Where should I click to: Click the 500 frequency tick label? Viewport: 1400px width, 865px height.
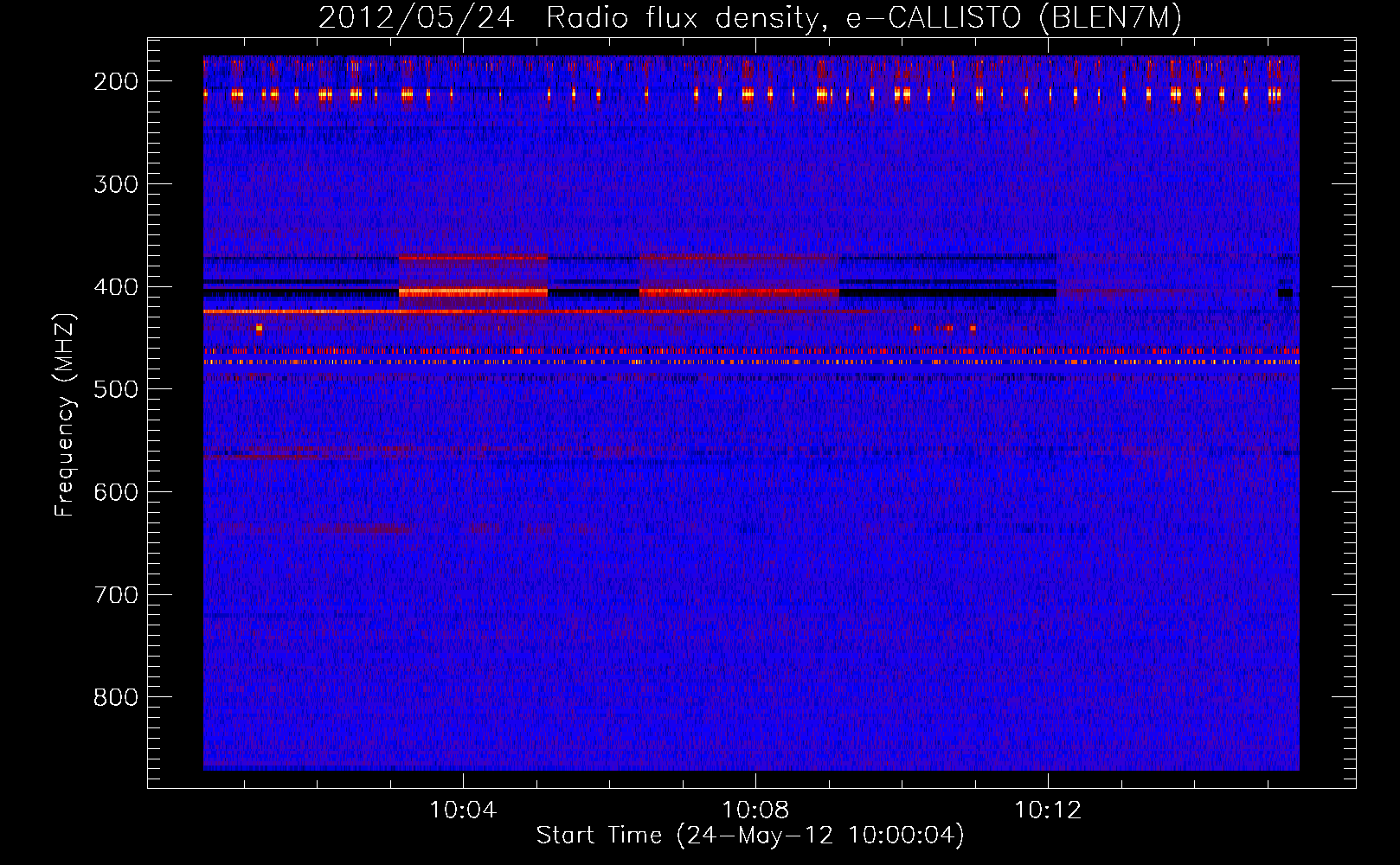pyautogui.click(x=116, y=389)
